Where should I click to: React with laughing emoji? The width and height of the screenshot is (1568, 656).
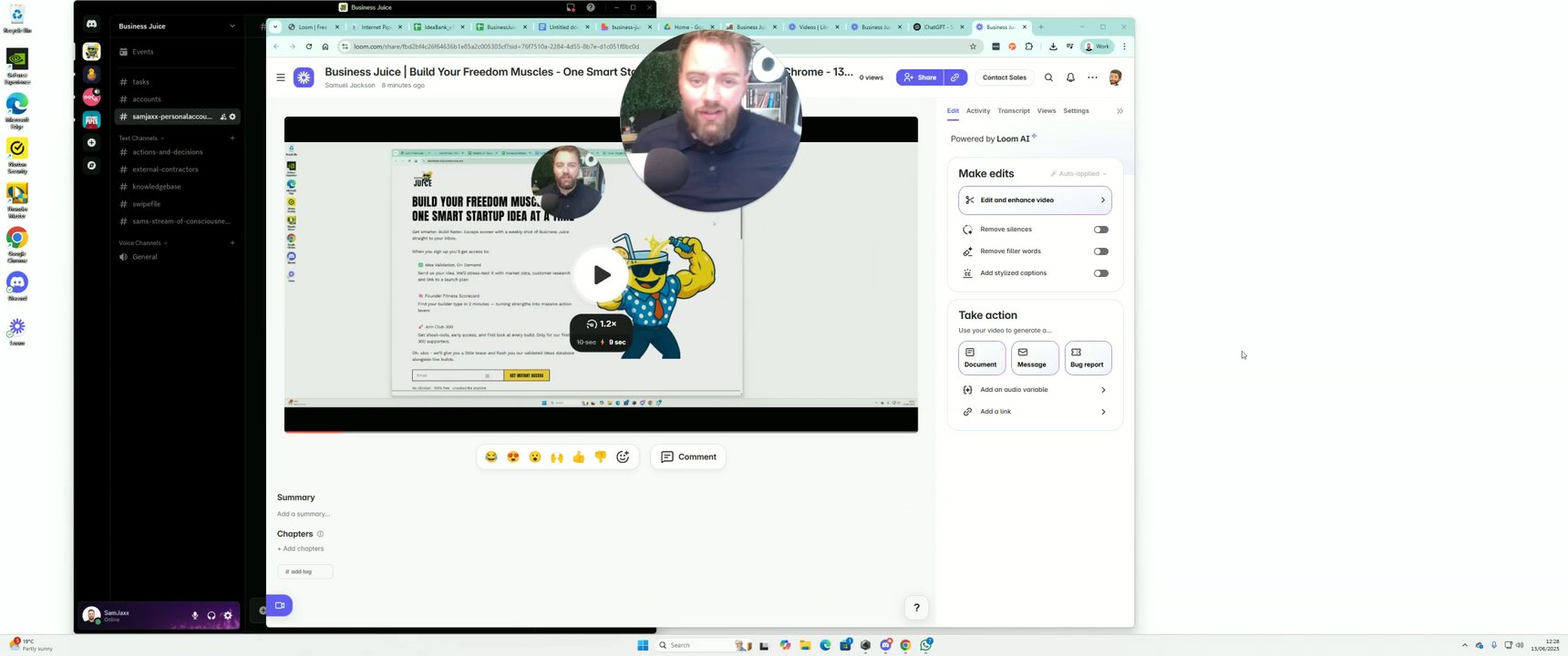tap(491, 457)
